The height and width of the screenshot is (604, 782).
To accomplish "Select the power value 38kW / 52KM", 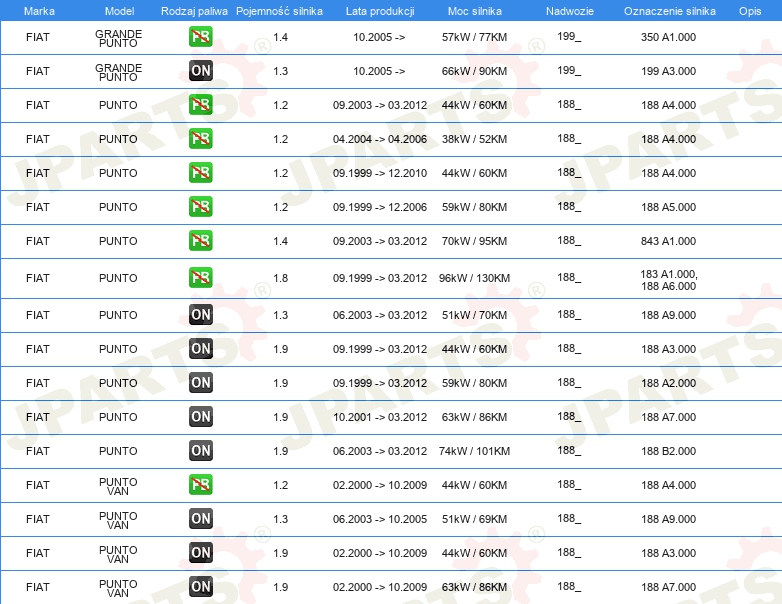I will 474,139.
